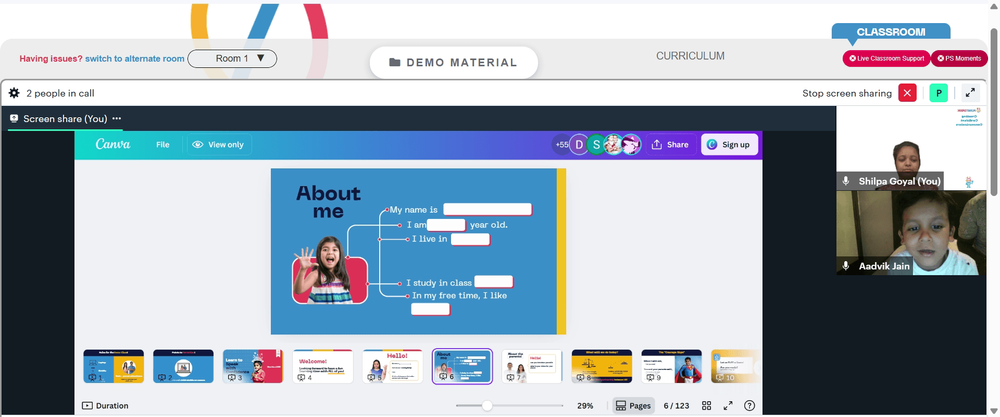Screen dimensions: 1000x417
Task: Open call settings gear icon
Action: coord(14,93)
